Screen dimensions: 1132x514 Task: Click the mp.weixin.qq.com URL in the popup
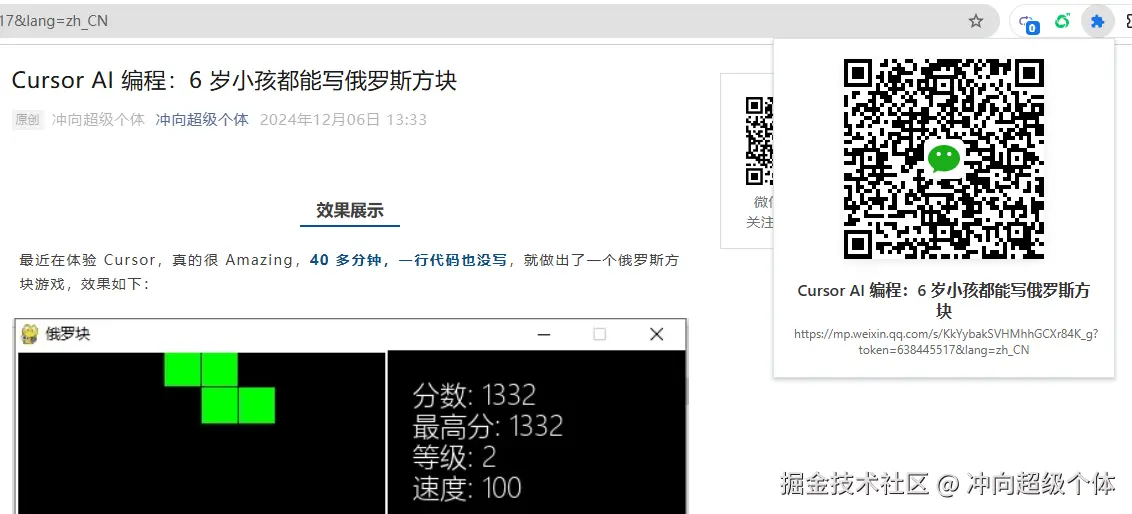[x=944, y=341]
